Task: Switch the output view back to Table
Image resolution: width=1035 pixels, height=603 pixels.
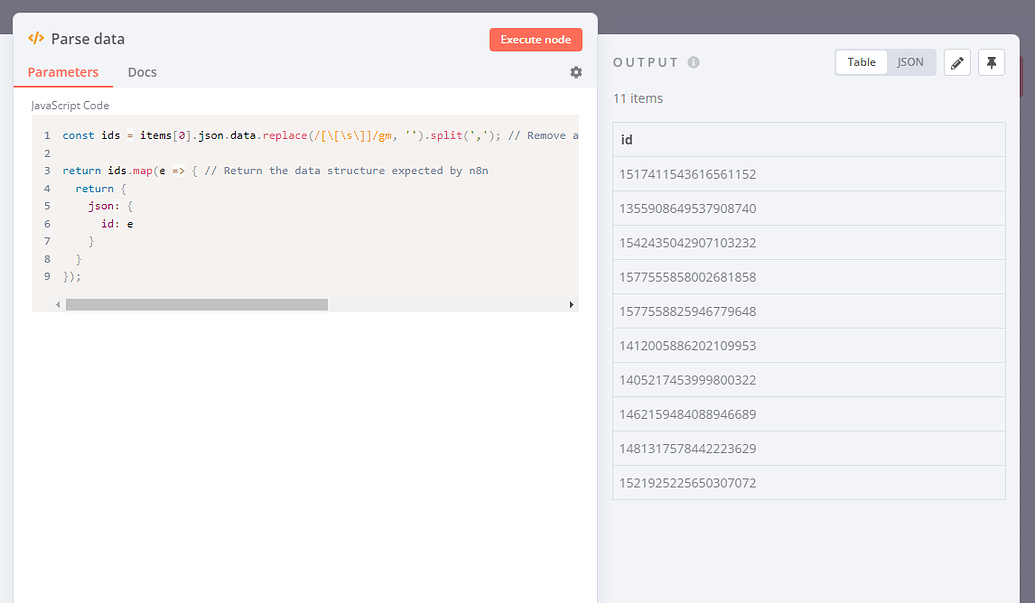Action: (x=861, y=61)
